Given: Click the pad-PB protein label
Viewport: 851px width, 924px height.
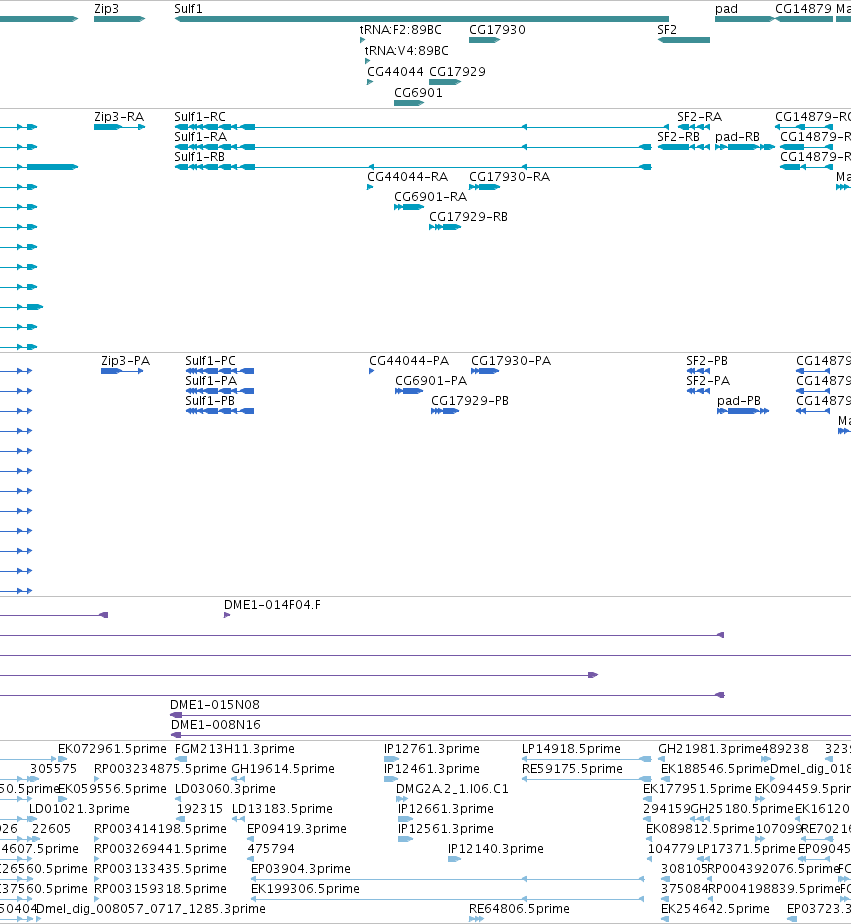Looking at the screenshot, I should tap(739, 401).
